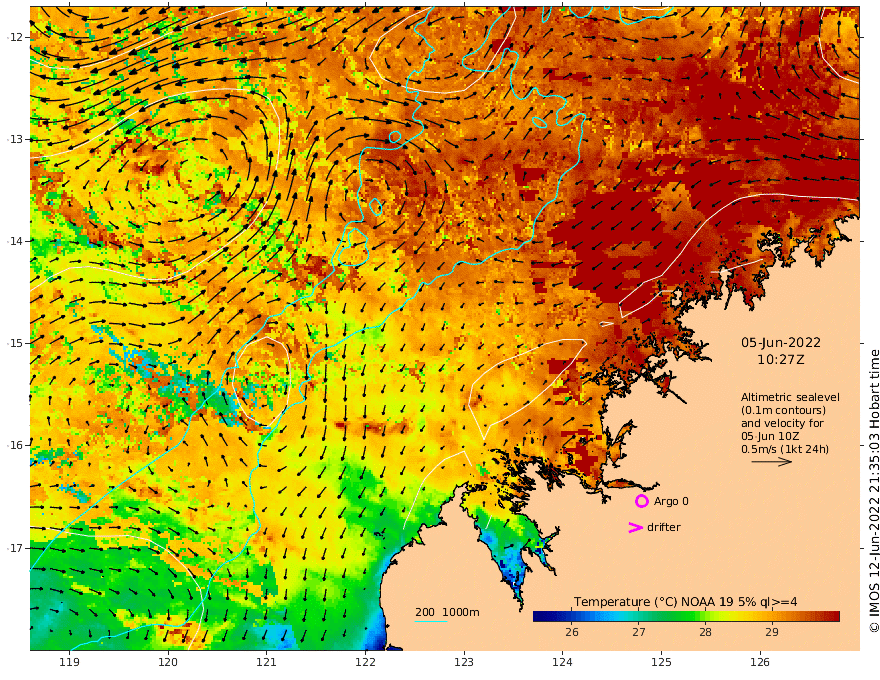Click the 'Argo 0' legend label
Image resolution: width=880 pixels, height=680 pixels.
tap(671, 501)
